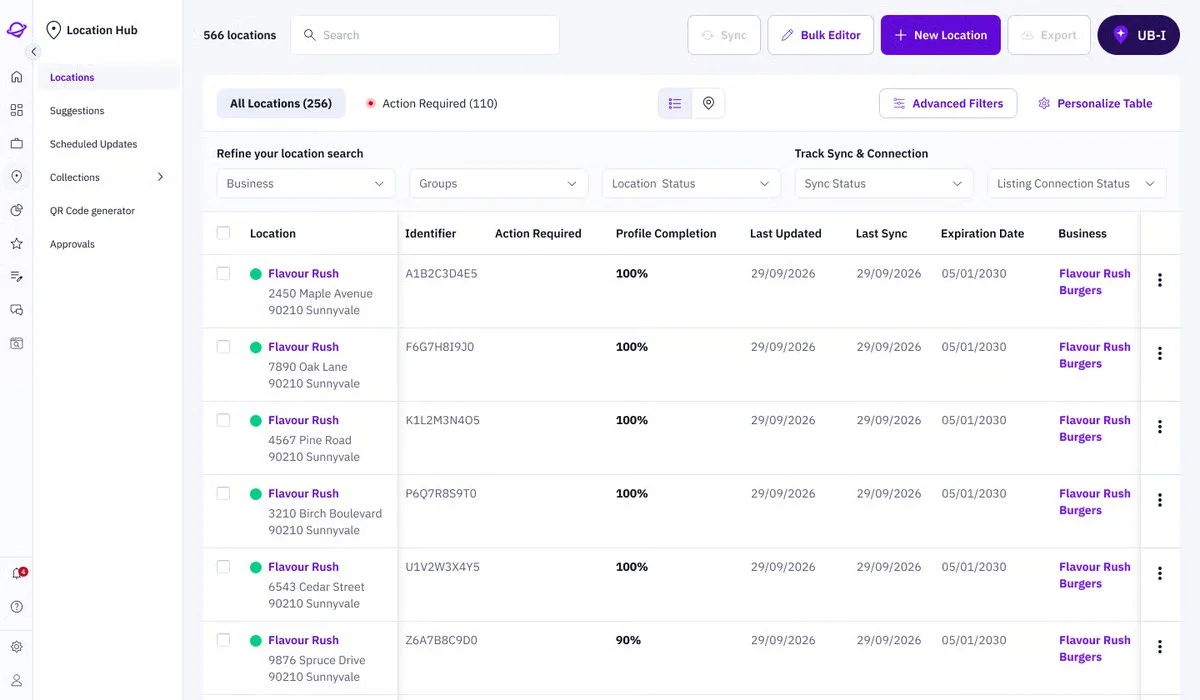
Task: Click the Expiration Date column header
Action: point(982,233)
